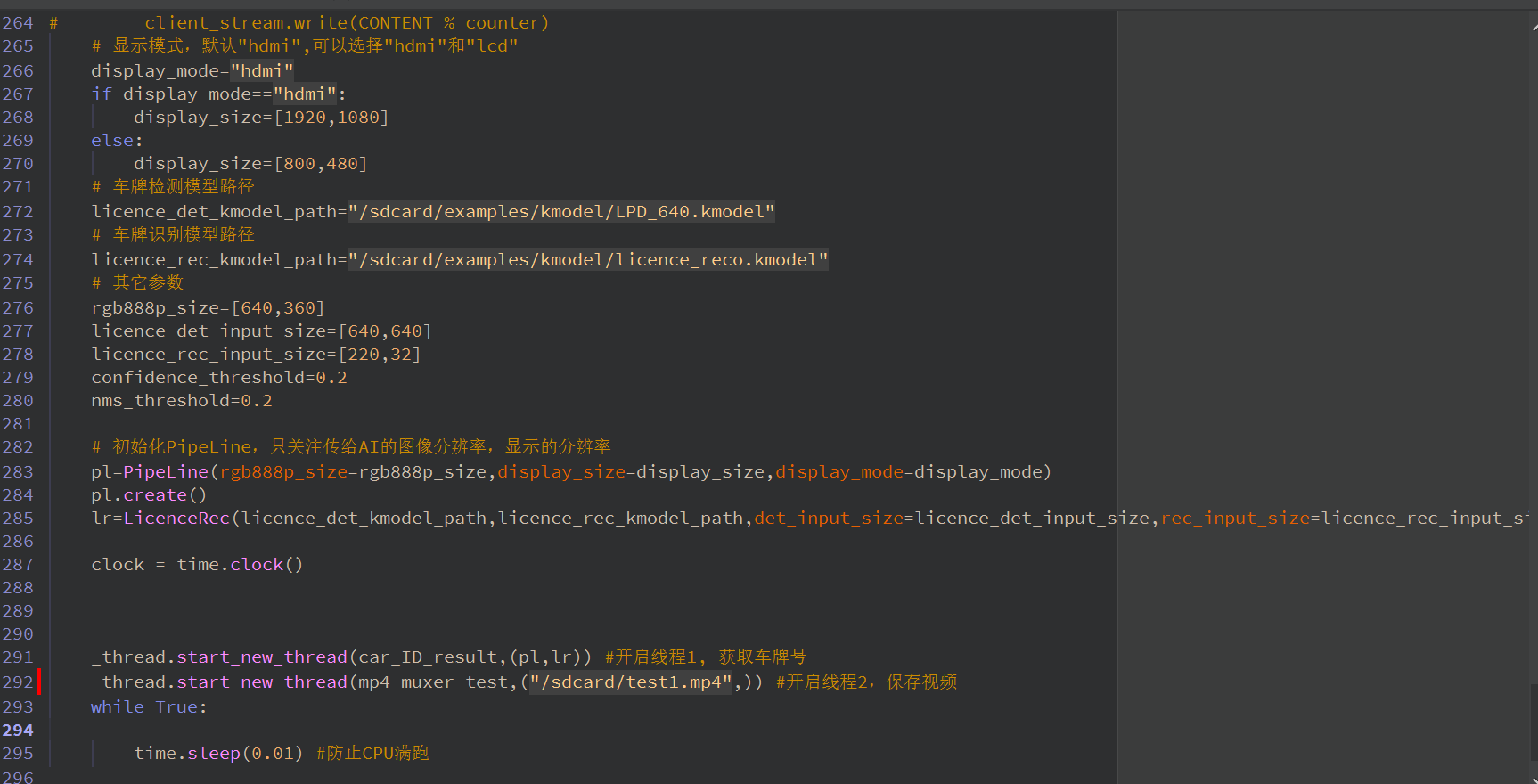Select line number 294 in the gutter
This screenshot has width=1538, height=784.
point(18,731)
